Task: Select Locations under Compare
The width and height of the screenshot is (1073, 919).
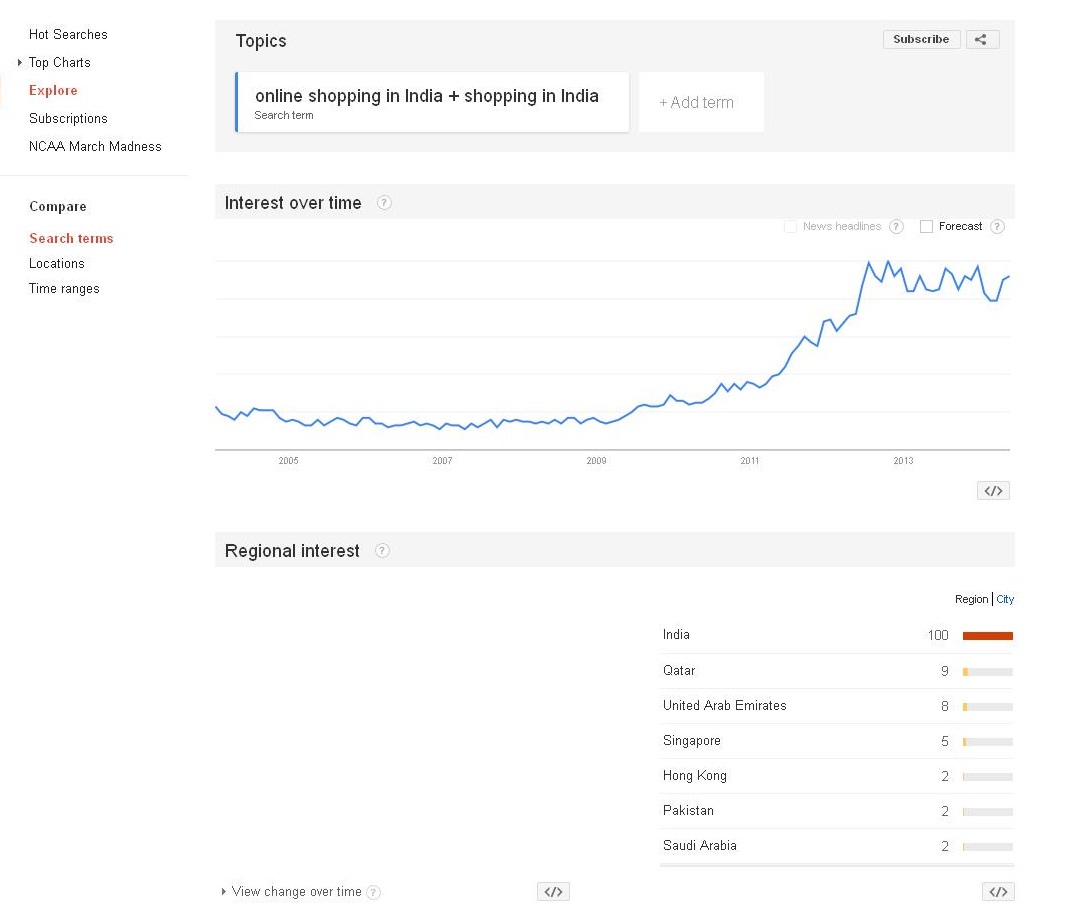Action: click(x=57, y=264)
